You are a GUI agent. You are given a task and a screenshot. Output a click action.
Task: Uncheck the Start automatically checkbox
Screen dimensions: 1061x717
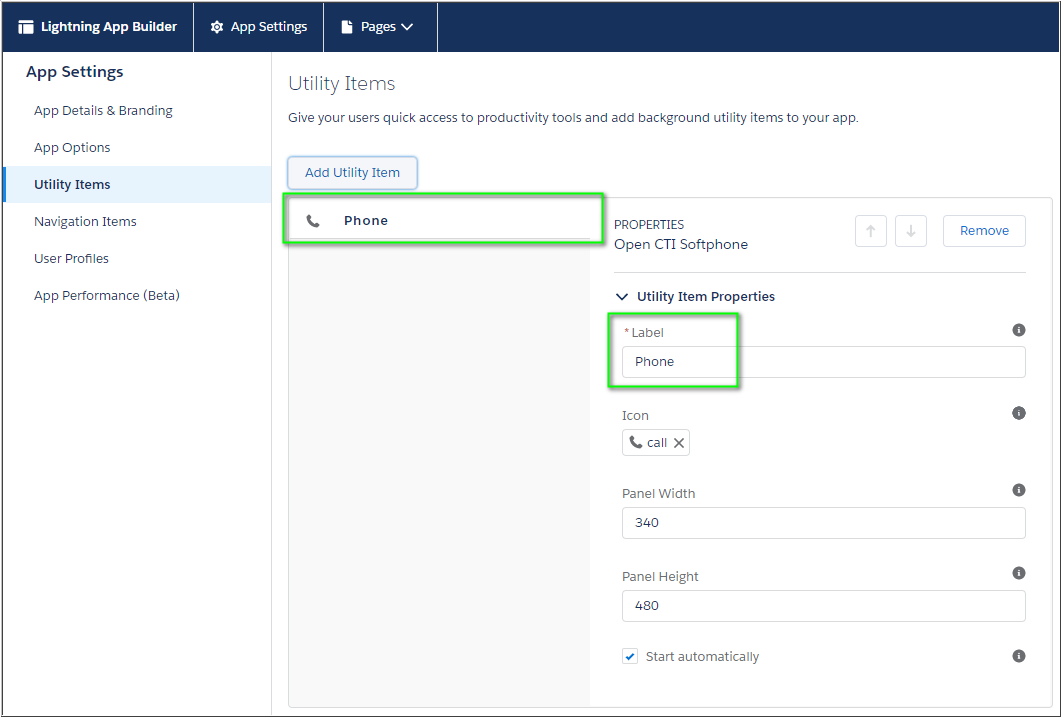click(x=630, y=657)
